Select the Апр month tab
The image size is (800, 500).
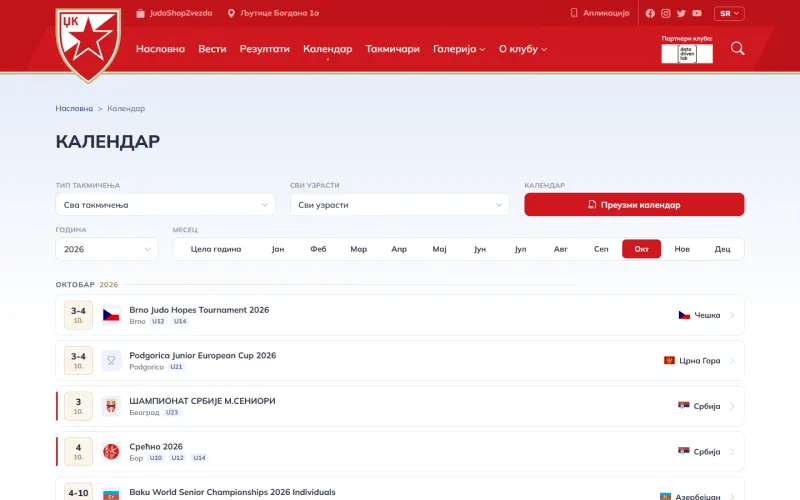pos(399,249)
